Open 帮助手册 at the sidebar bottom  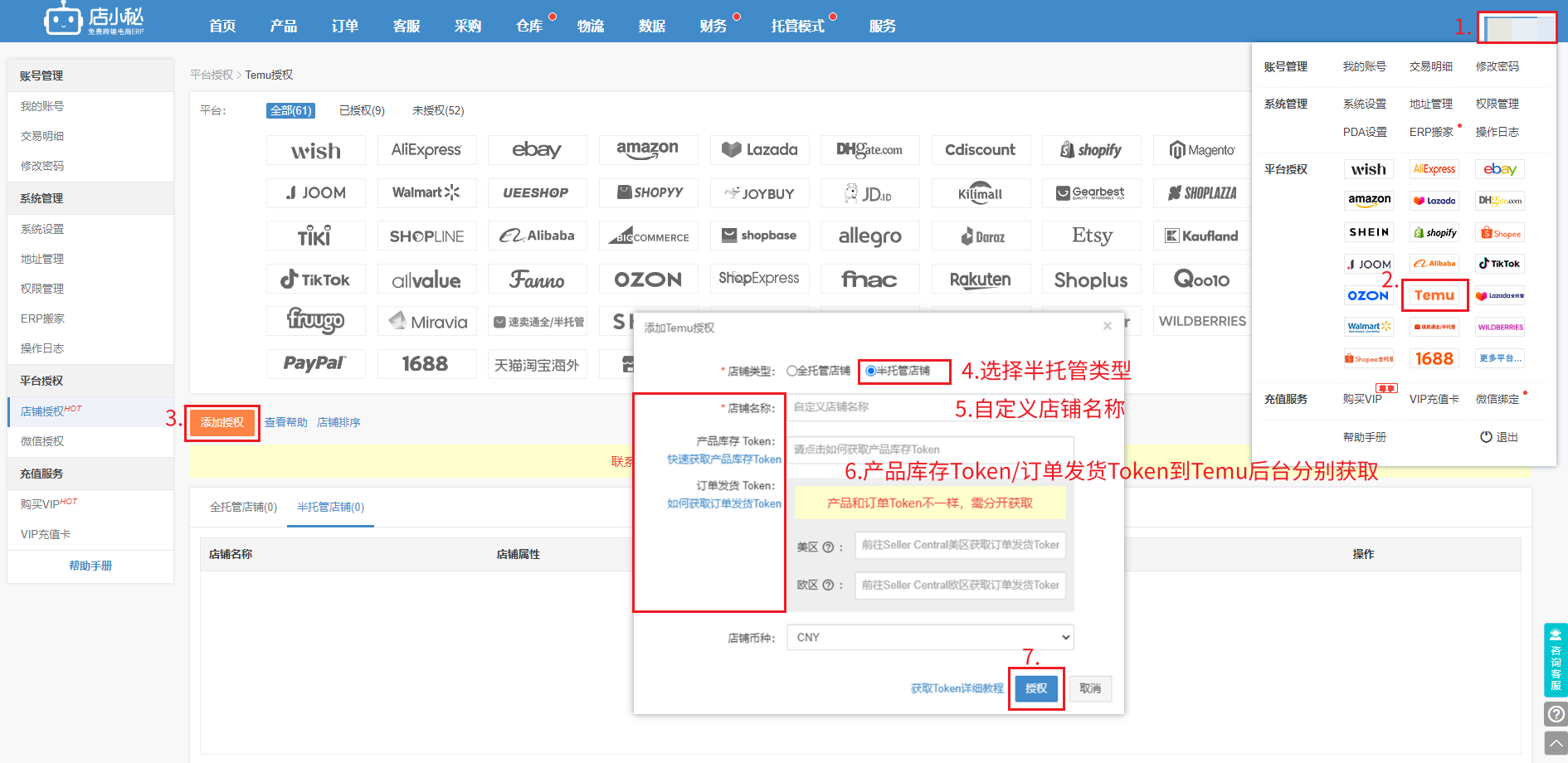tap(90, 566)
